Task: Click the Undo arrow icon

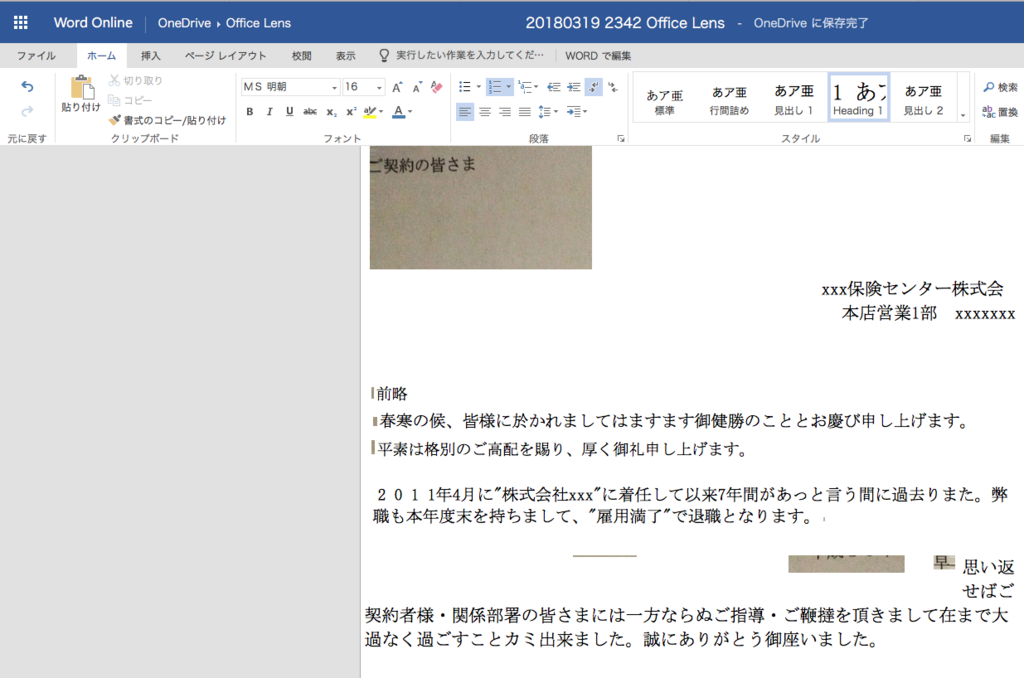Action: pos(27,86)
